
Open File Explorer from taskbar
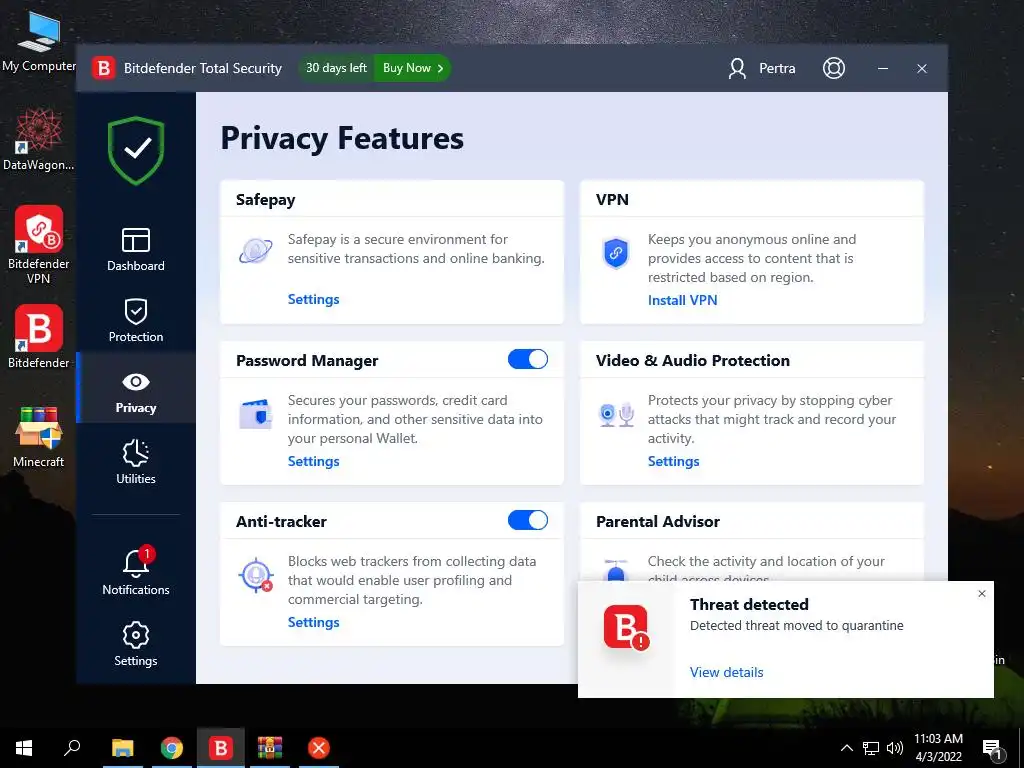click(122, 748)
